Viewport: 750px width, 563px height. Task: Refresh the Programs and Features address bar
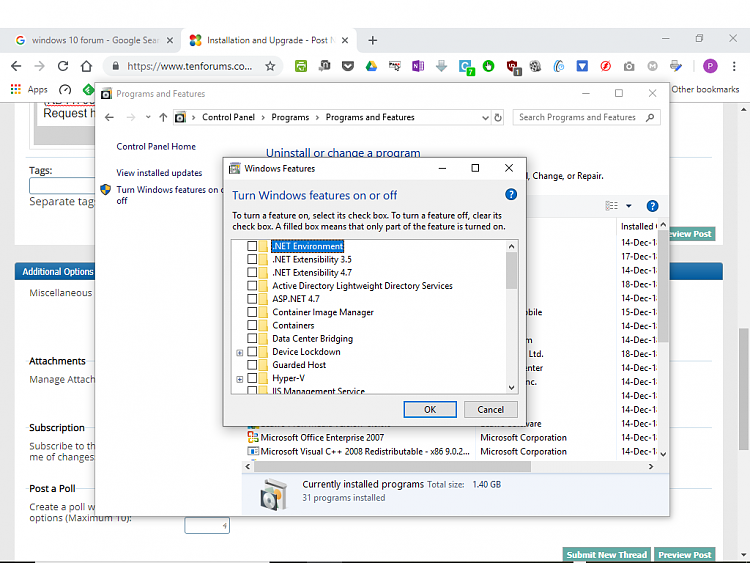tap(498, 117)
